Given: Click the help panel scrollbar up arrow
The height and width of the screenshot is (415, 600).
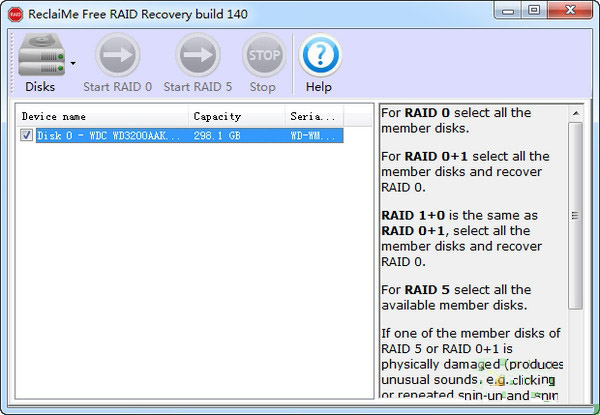Looking at the screenshot, I should tap(575, 110).
